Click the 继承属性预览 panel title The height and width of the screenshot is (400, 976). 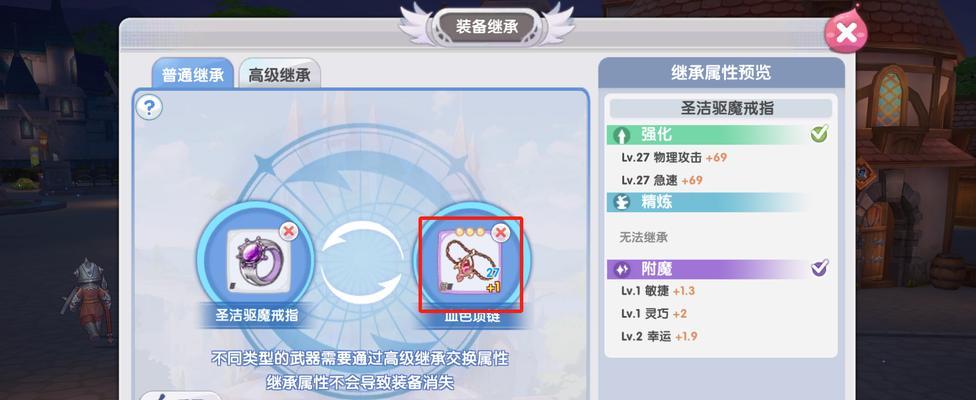[x=721, y=73]
